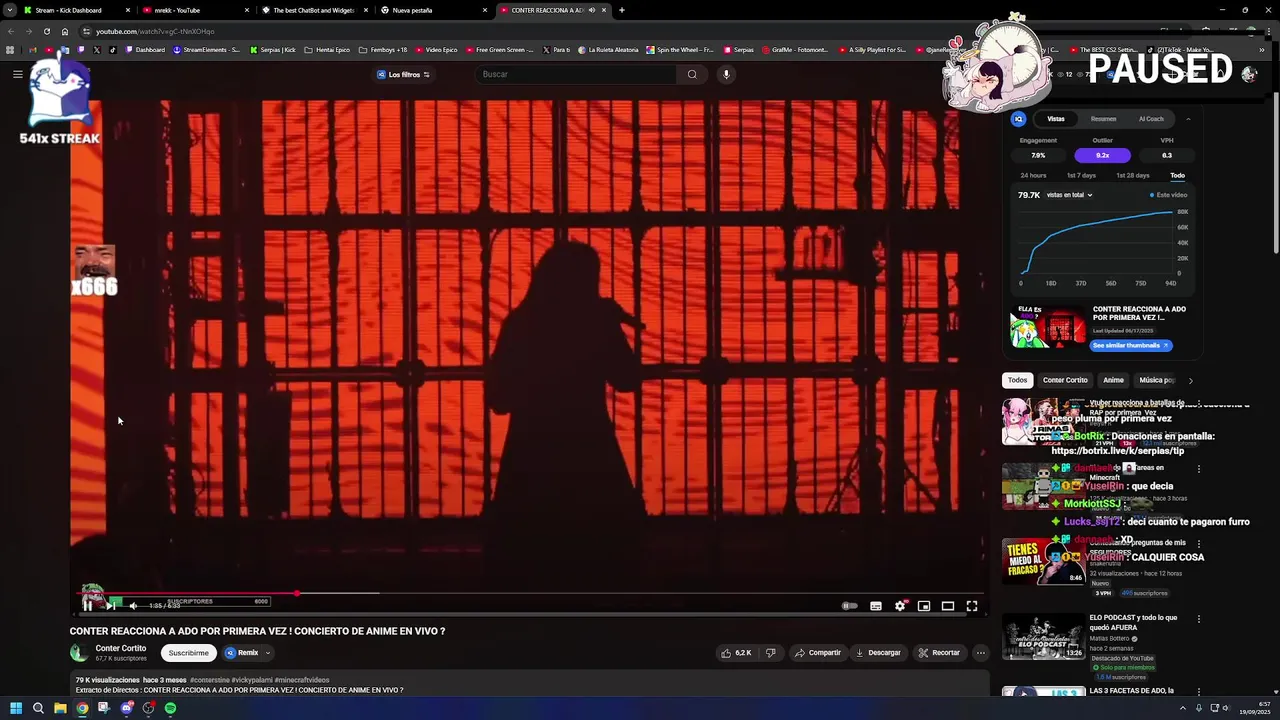Switch to the AI Coach tab
This screenshot has width=1280, height=720.
pyautogui.click(x=1151, y=119)
